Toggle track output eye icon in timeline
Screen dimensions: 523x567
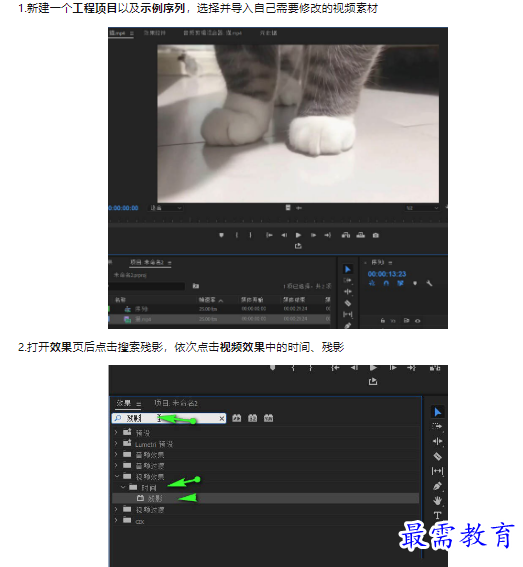pyautogui.click(x=418, y=321)
